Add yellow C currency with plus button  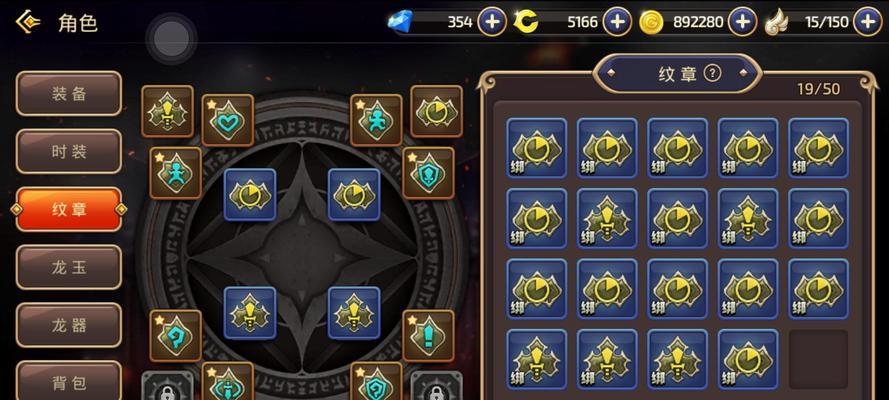pos(617,22)
